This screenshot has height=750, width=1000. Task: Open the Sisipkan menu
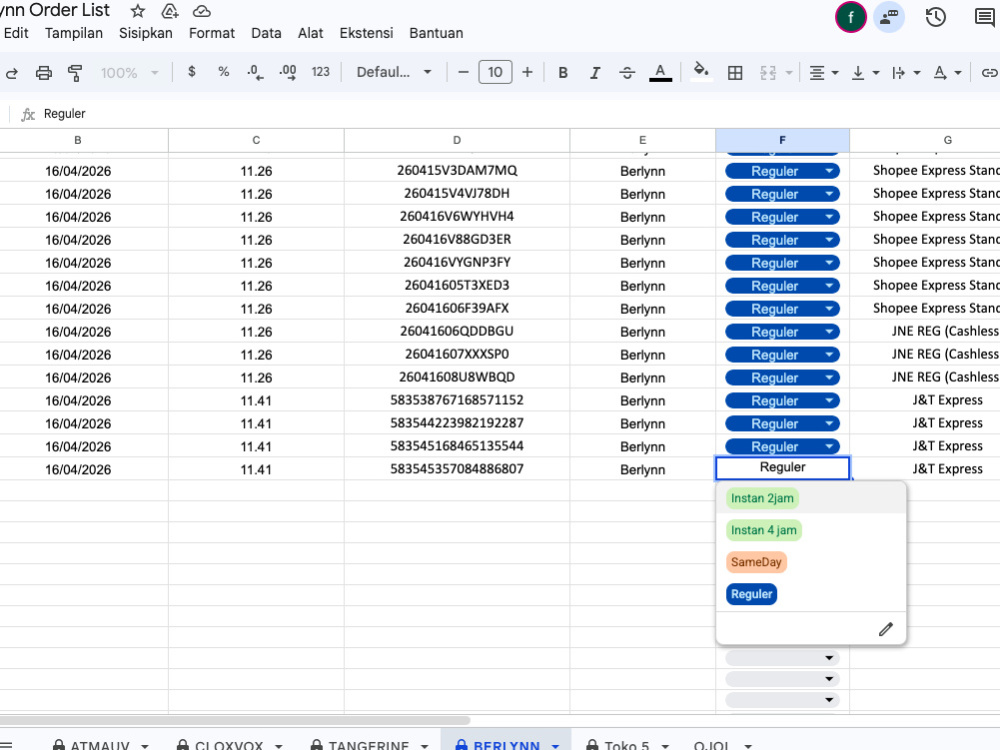point(145,33)
